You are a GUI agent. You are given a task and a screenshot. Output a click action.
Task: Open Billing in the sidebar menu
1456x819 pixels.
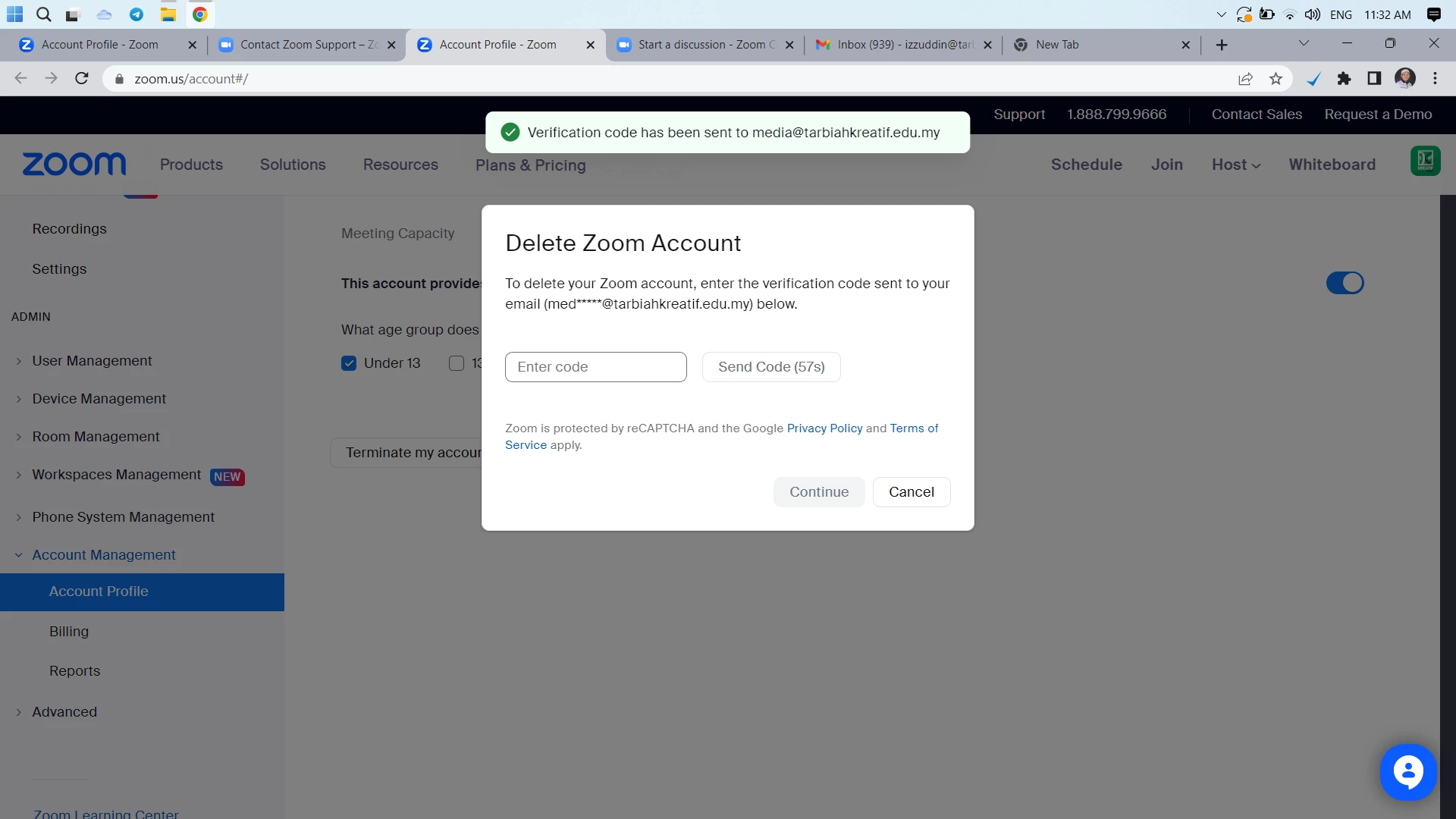coord(69,632)
